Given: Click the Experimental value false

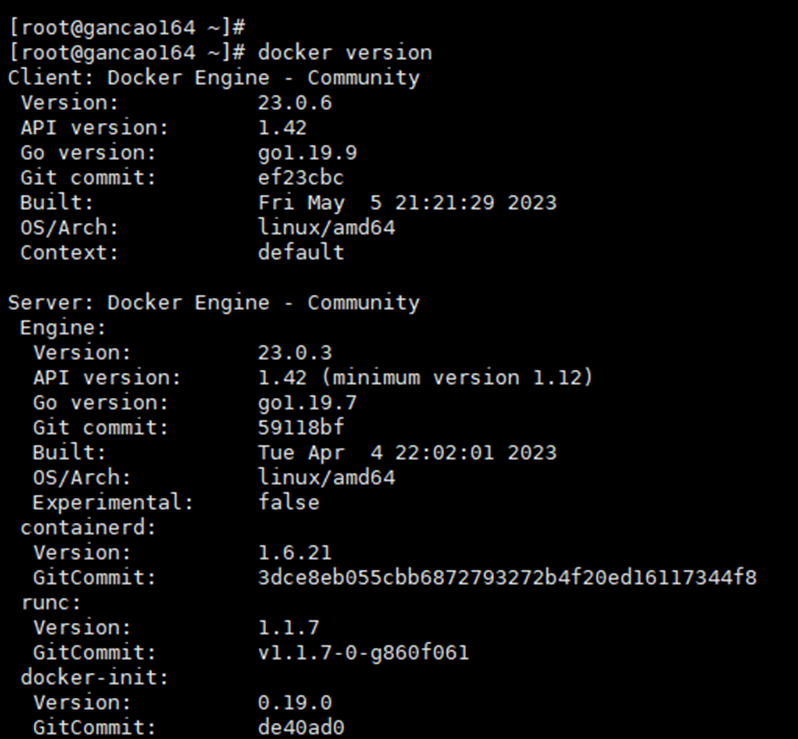Looking at the screenshot, I should (289, 502).
